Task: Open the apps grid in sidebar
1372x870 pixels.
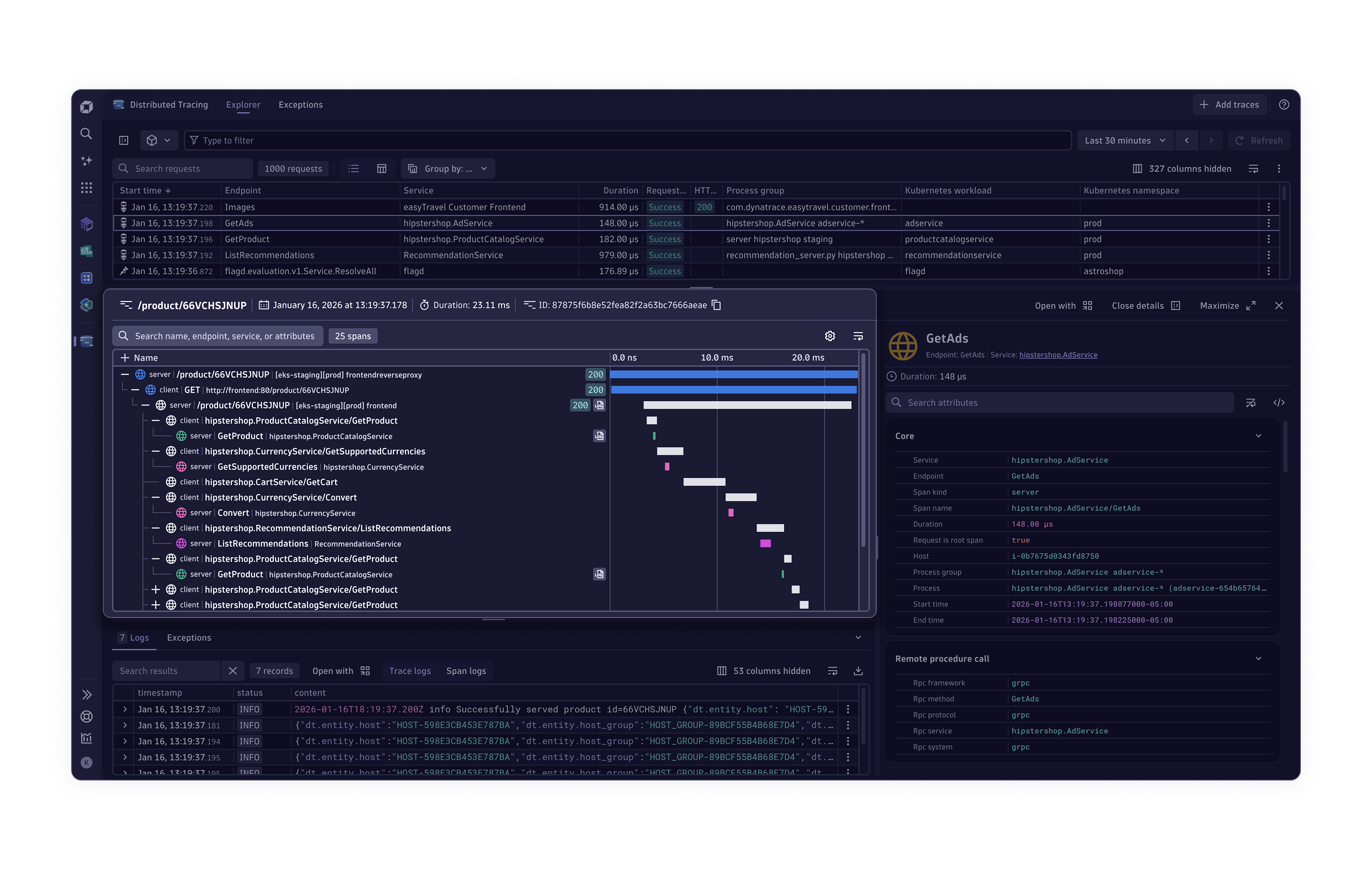Action: click(86, 188)
